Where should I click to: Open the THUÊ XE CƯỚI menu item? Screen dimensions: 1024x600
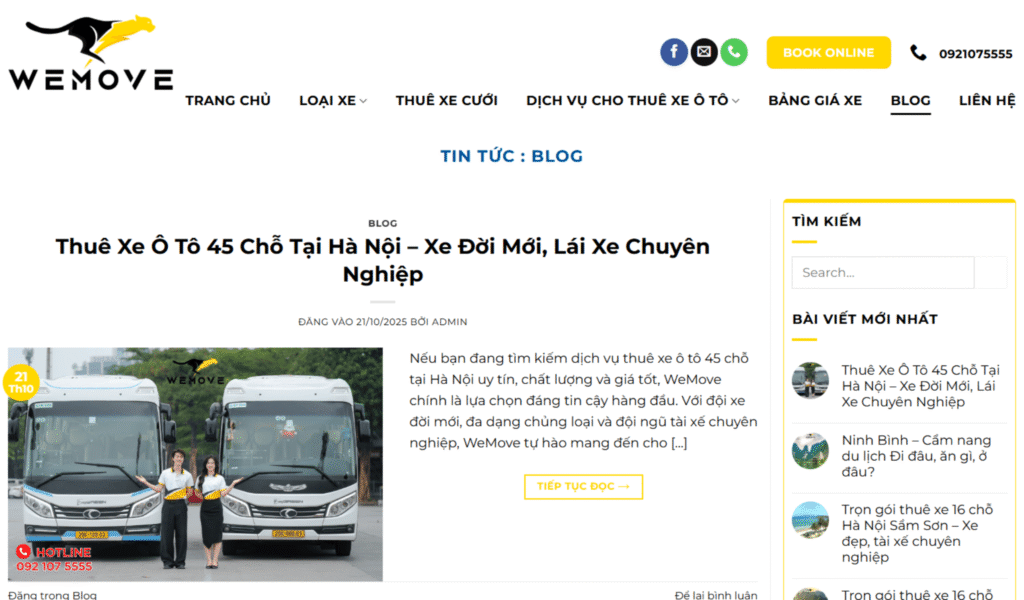(447, 101)
